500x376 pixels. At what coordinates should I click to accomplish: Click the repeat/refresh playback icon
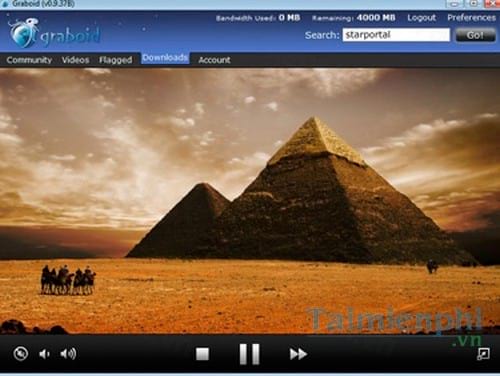click(x=21, y=354)
